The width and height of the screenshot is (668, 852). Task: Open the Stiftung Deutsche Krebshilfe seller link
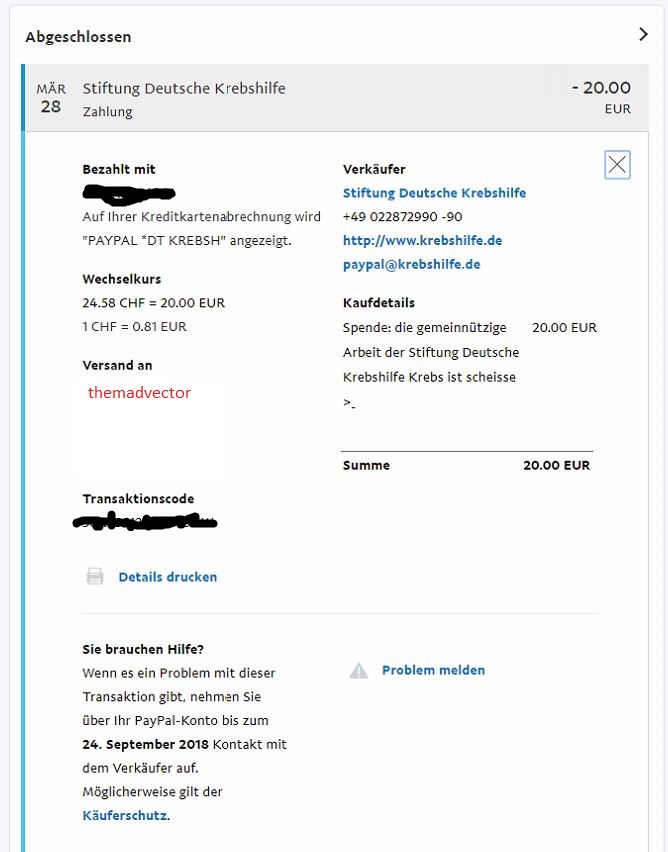tap(434, 193)
